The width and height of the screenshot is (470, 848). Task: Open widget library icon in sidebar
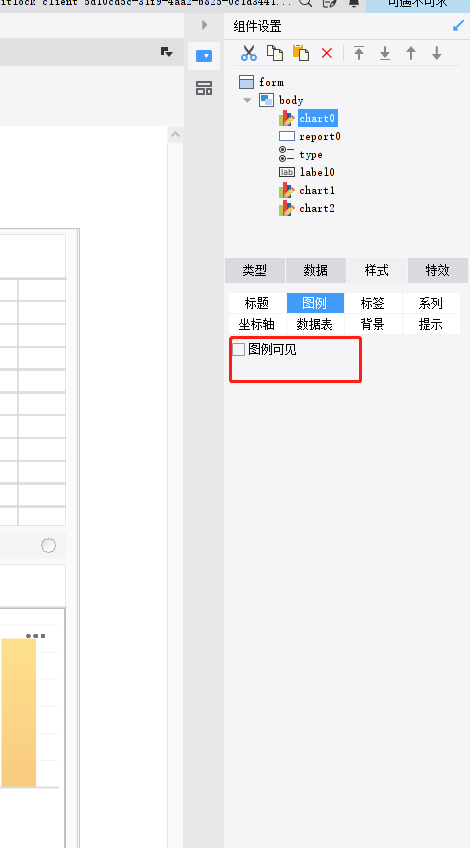204,88
